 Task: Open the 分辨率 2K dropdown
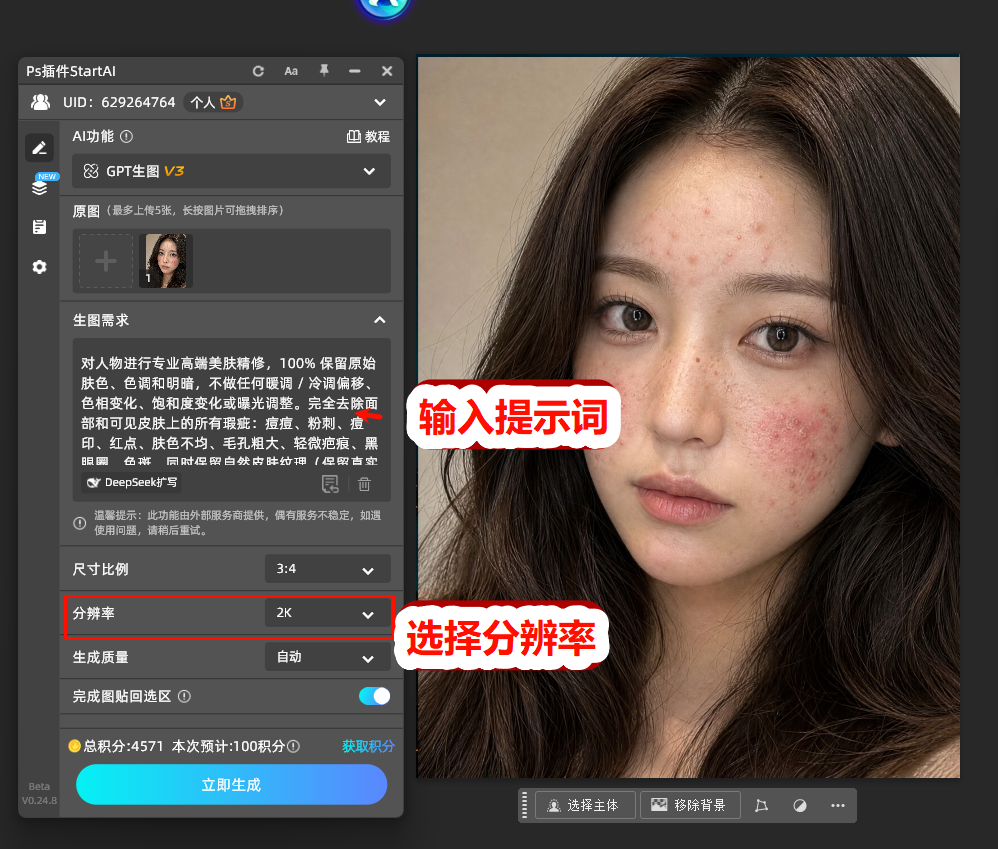point(327,613)
